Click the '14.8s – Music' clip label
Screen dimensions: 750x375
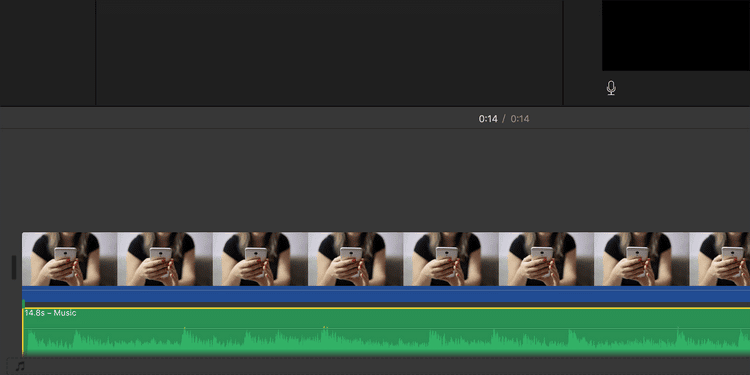click(x=50, y=313)
